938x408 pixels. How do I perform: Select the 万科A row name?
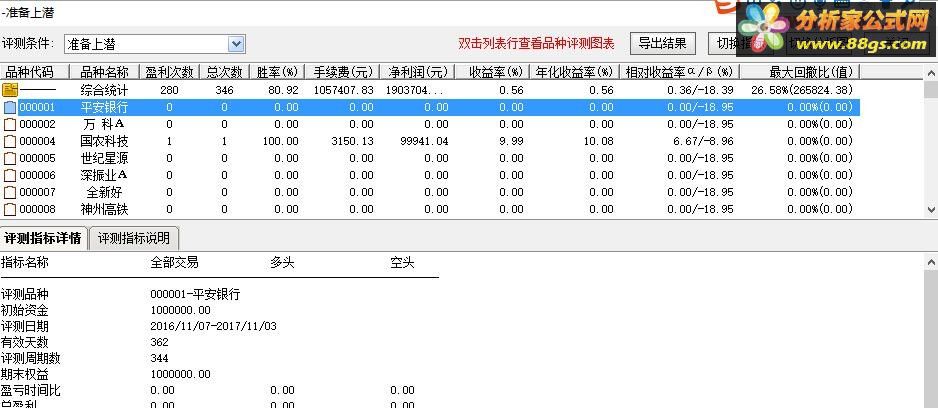click(104, 124)
